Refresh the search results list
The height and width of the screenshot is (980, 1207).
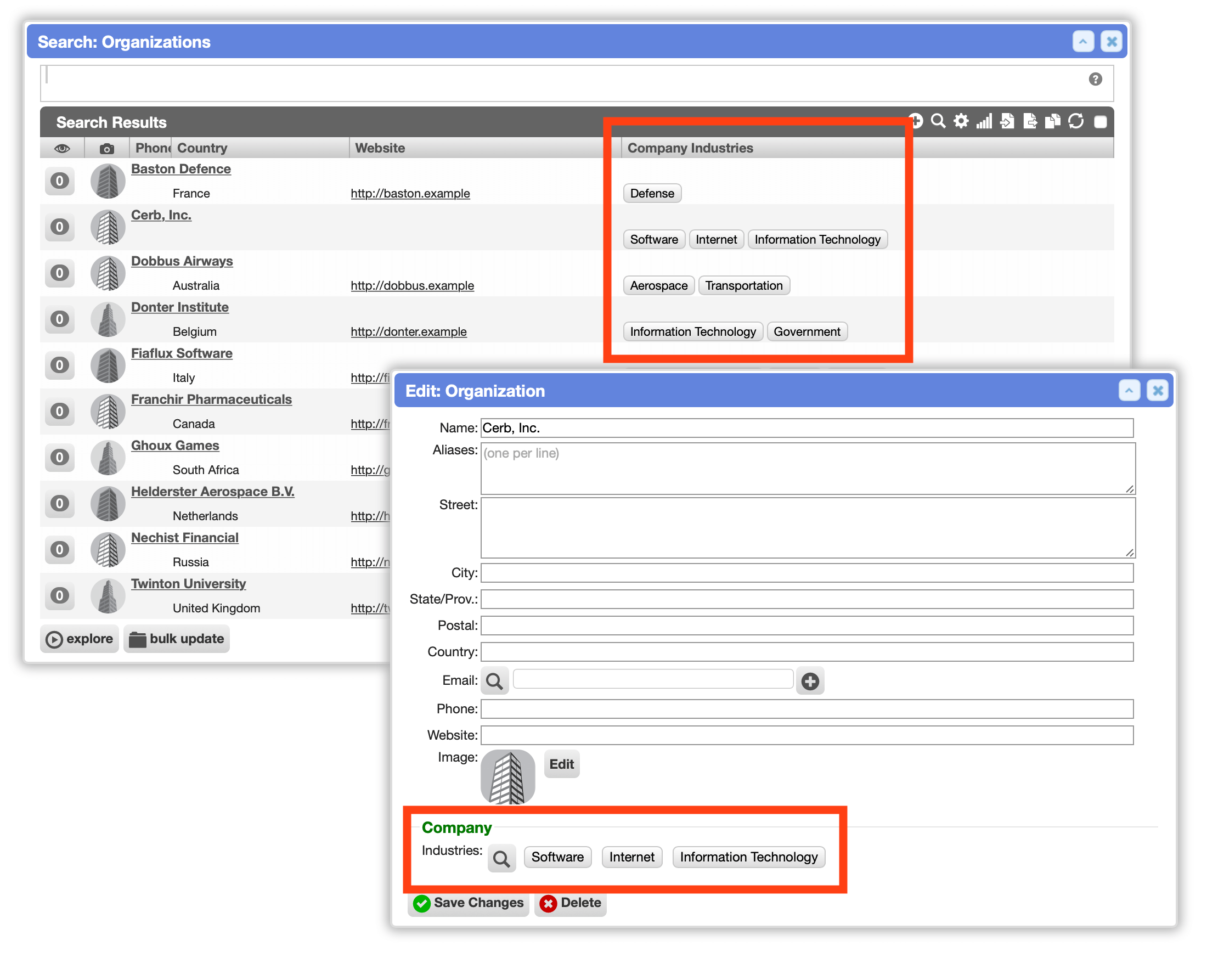pos(1076,121)
